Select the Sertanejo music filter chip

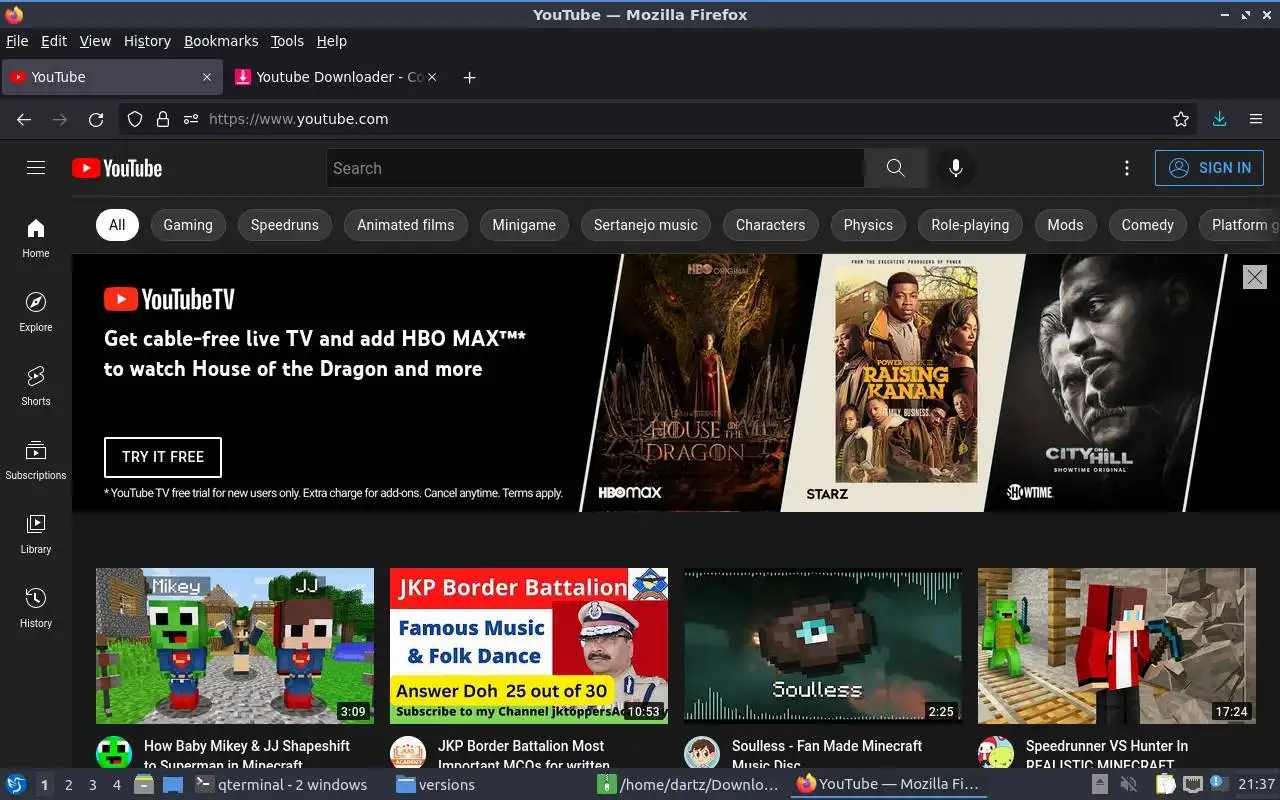tap(646, 225)
